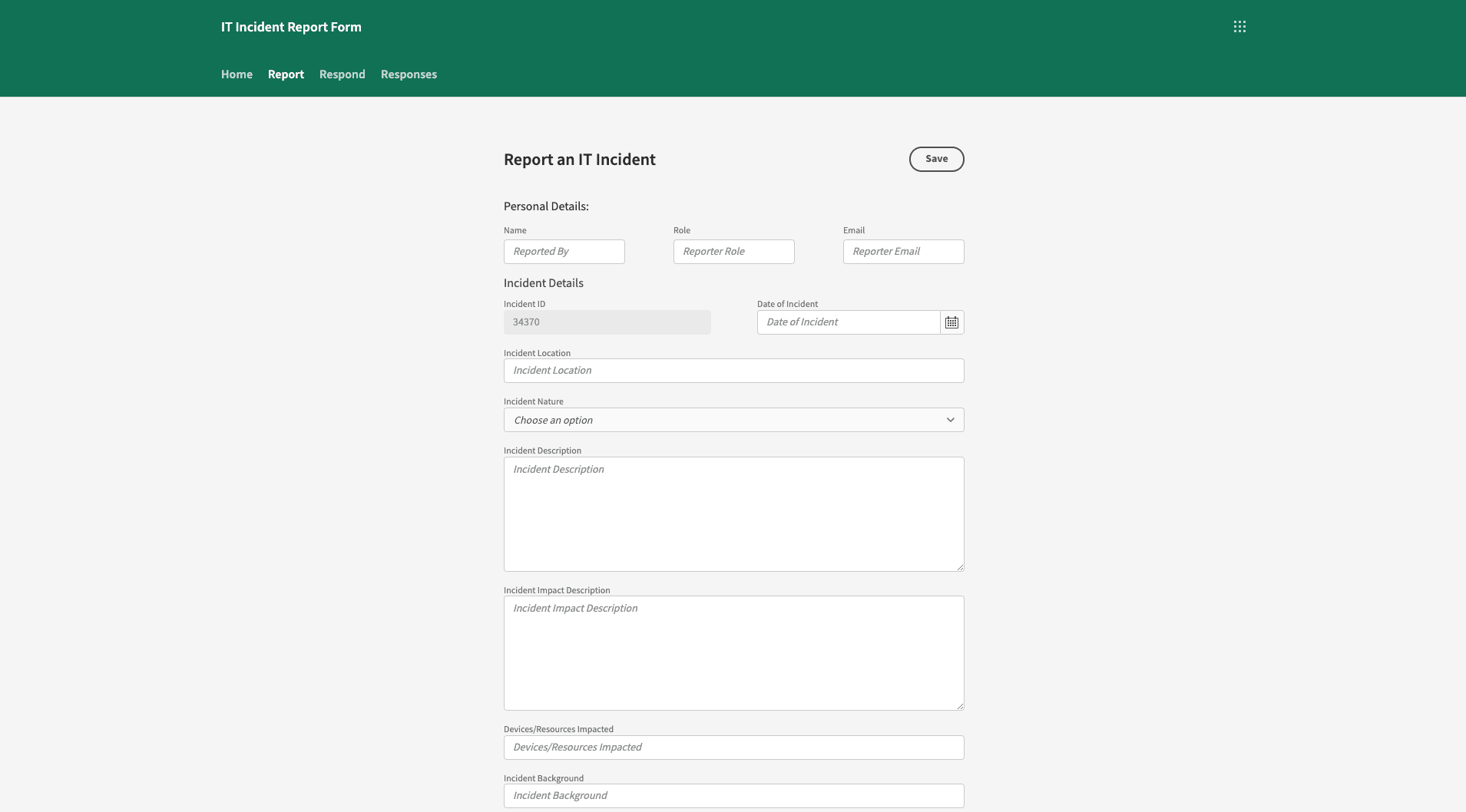The width and height of the screenshot is (1466, 812).
Task: Click into the Reporter Role field
Action: [x=733, y=252]
